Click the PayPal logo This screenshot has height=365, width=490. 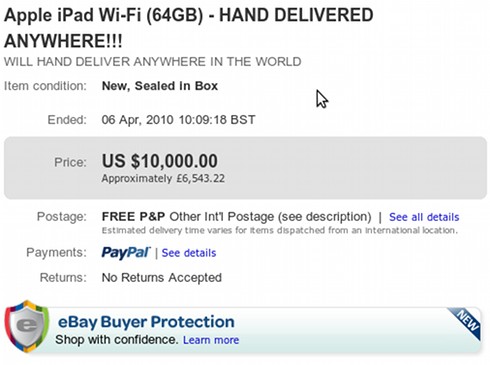tap(126, 253)
